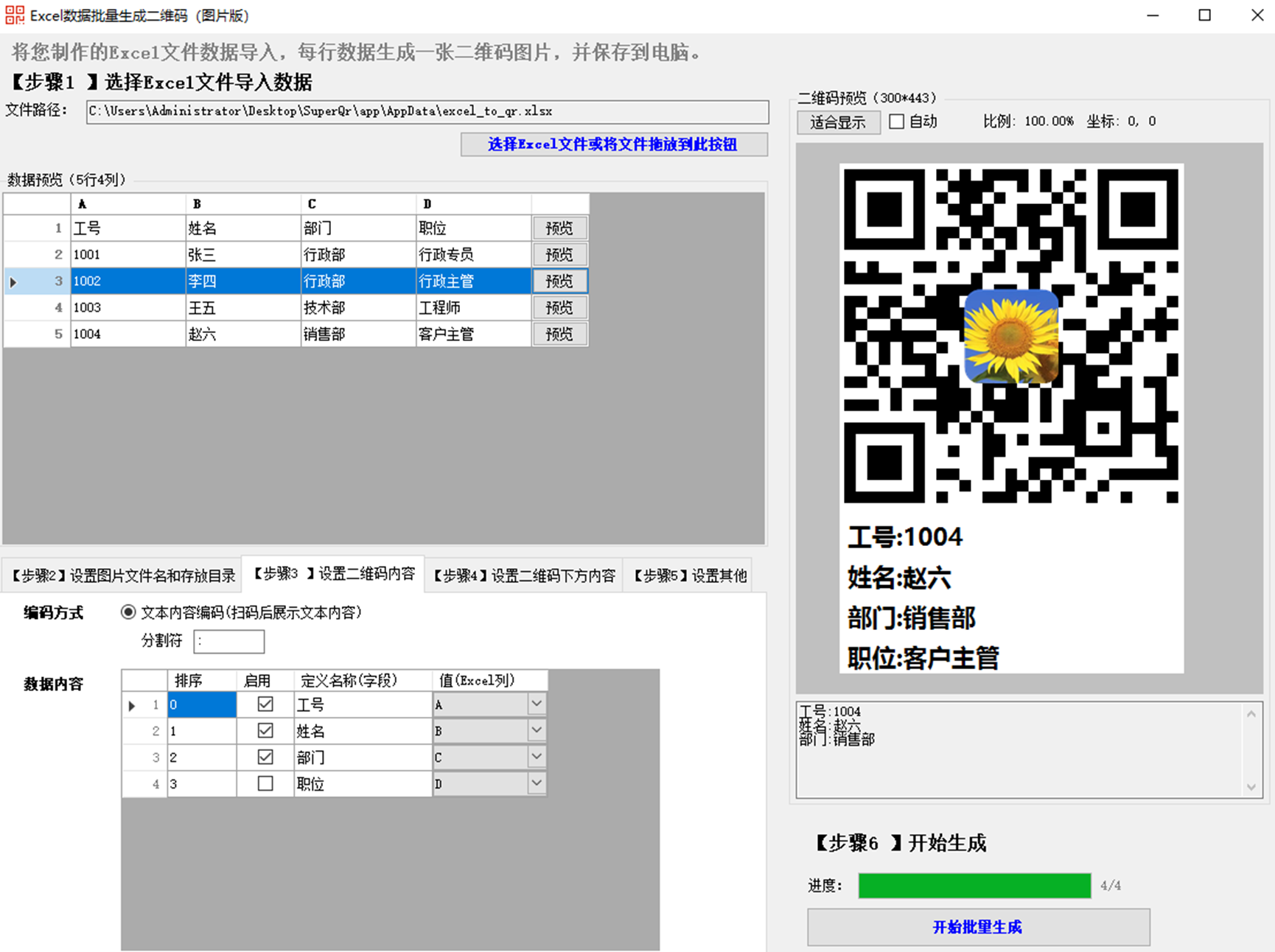The width and height of the screenshot is (1275, 952).
Task: Select cell 技术部 in data preview
Action: 358,308
